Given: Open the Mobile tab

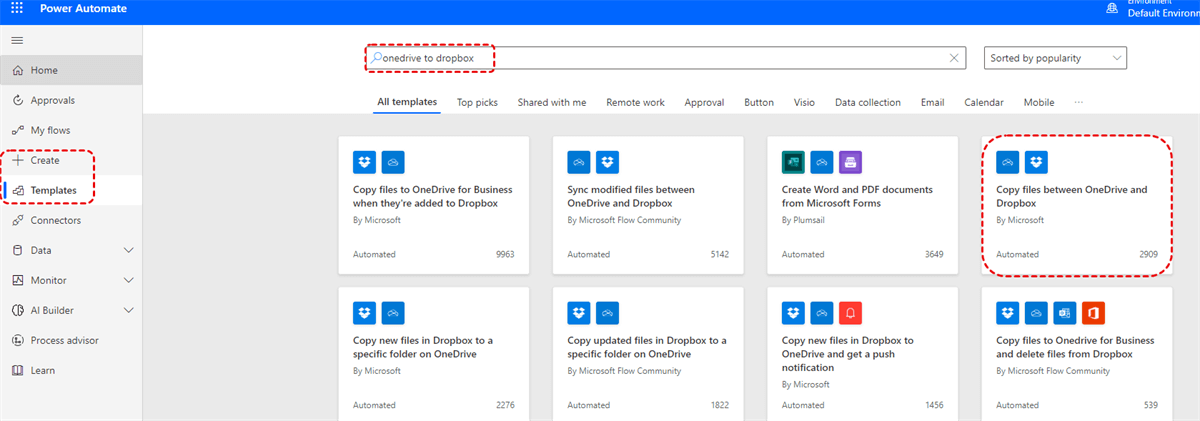Looking at the screenshot, I should click(1039, 102).
